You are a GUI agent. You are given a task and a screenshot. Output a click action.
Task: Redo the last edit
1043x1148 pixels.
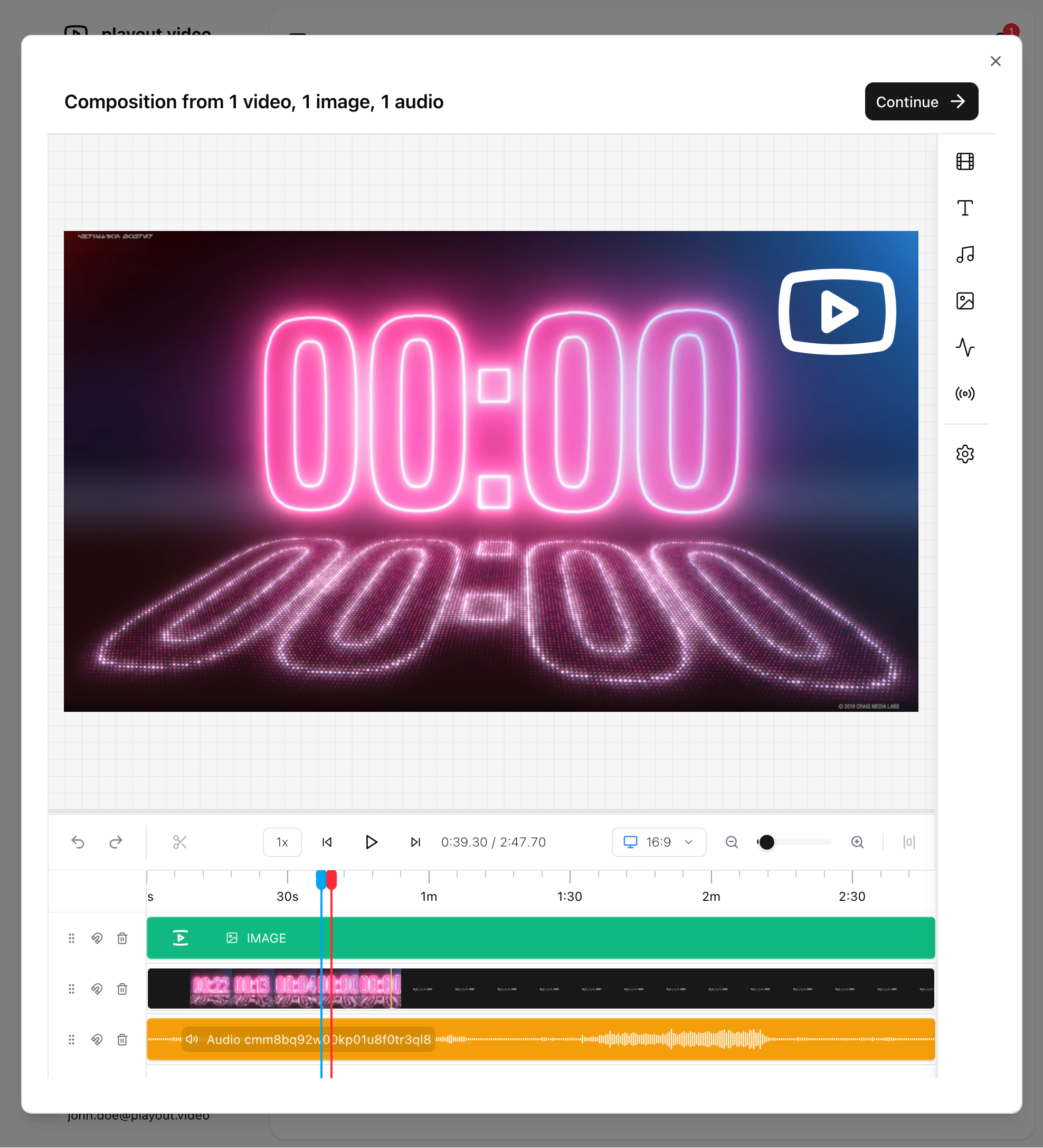116,842
